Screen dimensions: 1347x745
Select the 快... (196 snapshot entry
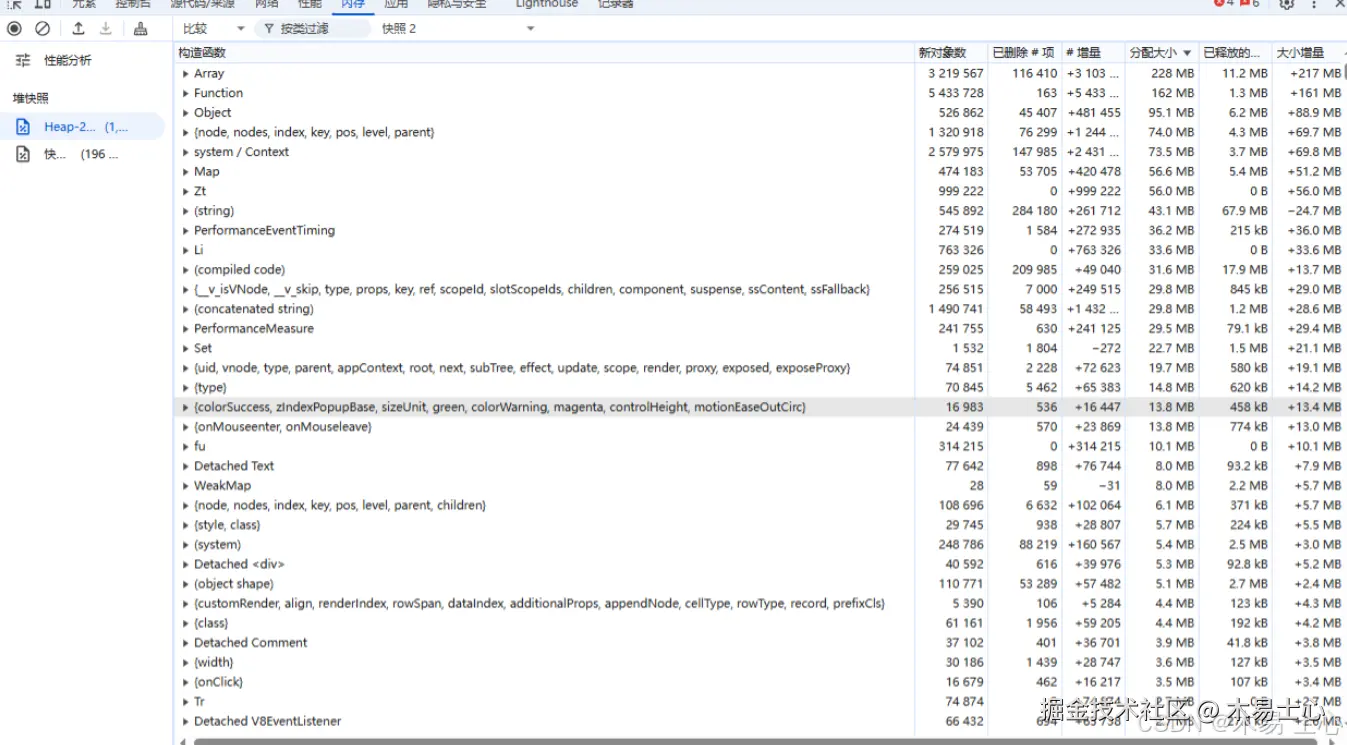coord(82,154)
